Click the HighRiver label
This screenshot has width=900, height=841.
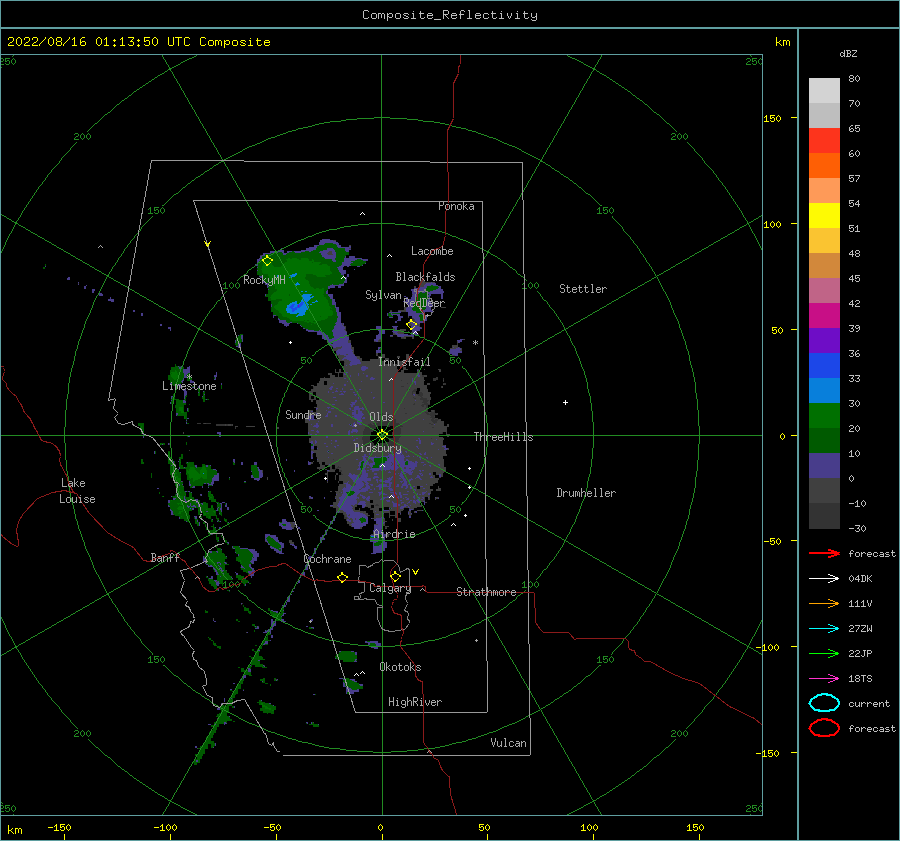pyautogui.click(x=415, y=702)
